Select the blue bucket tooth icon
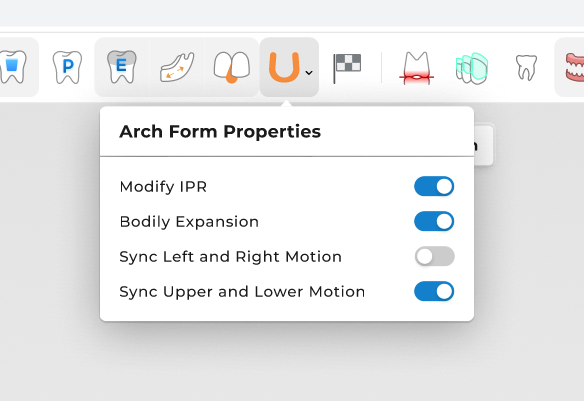 click(13, 67)
